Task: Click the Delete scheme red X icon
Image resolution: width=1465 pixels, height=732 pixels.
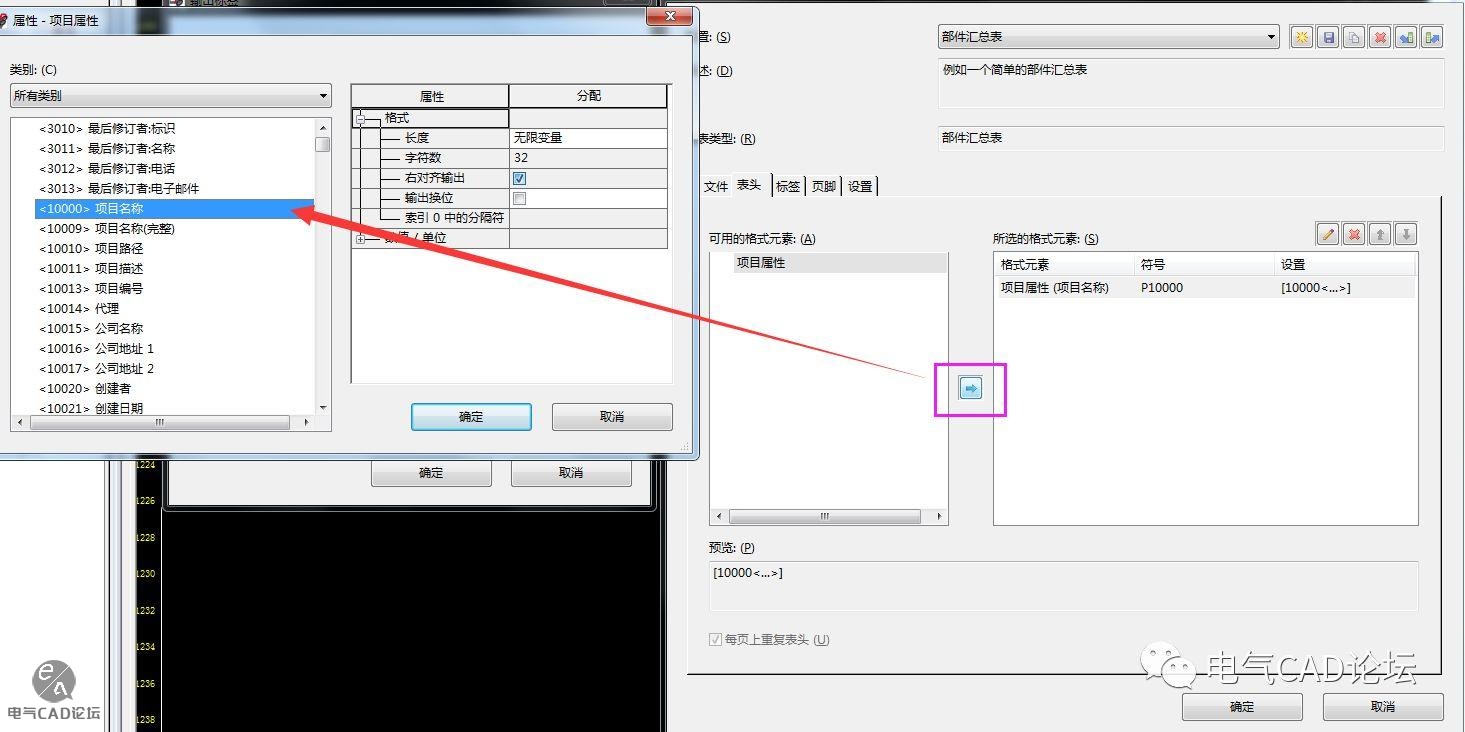Action: coord(1380,38)
